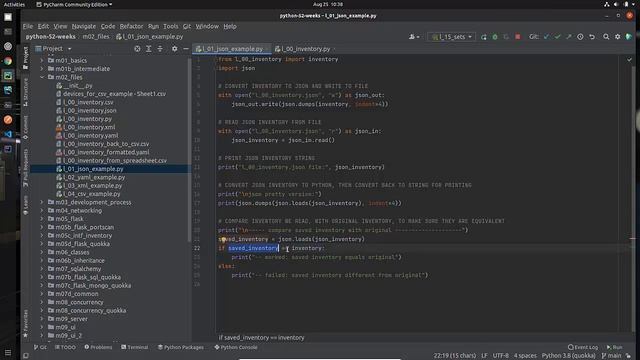Click the Code With Me user icon
640x360 pixels.
413,37
